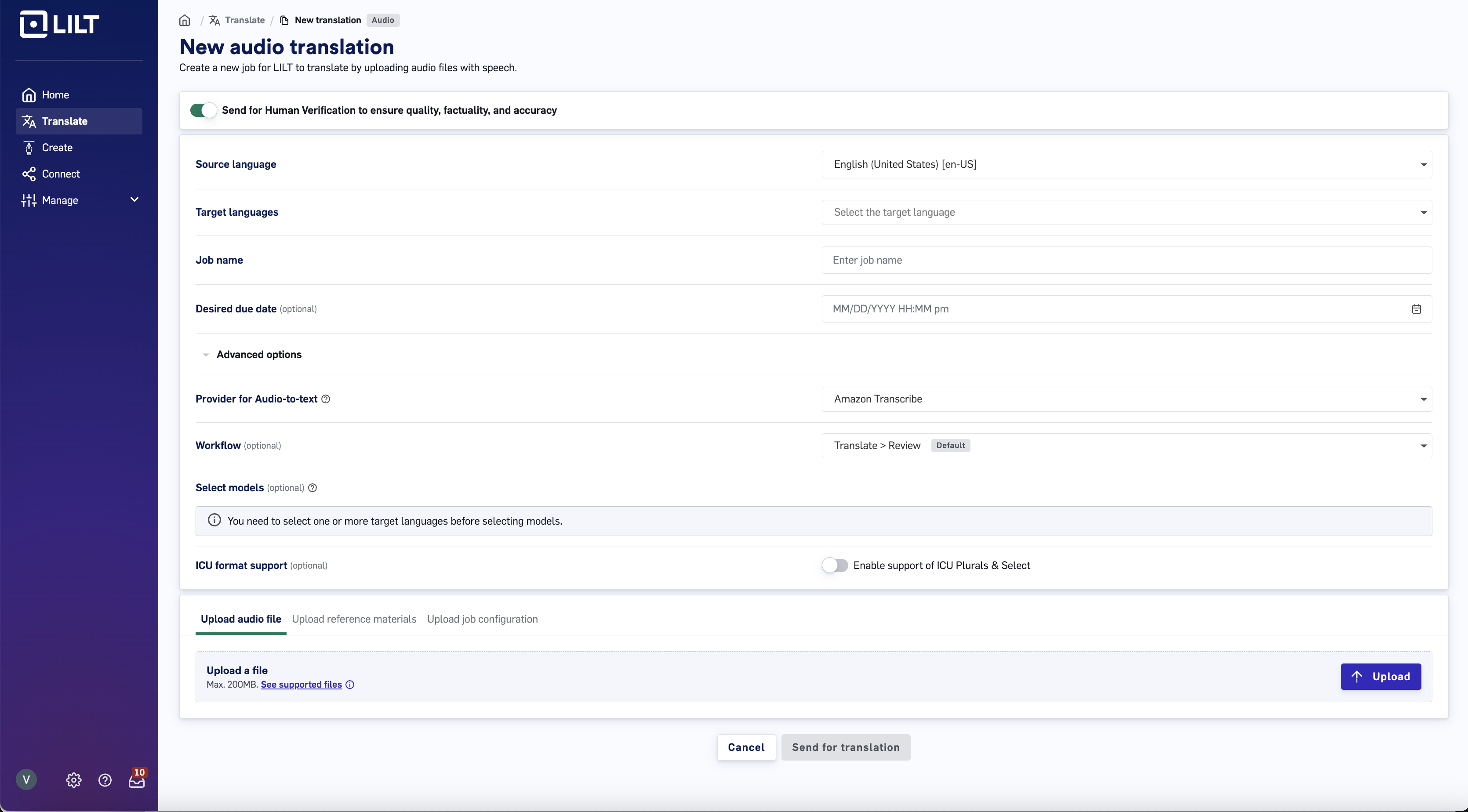The height and width of the screenshot is (812, 1468).
Task: Expand the Manage sidebar menu chevron
Action: (134, 199)
